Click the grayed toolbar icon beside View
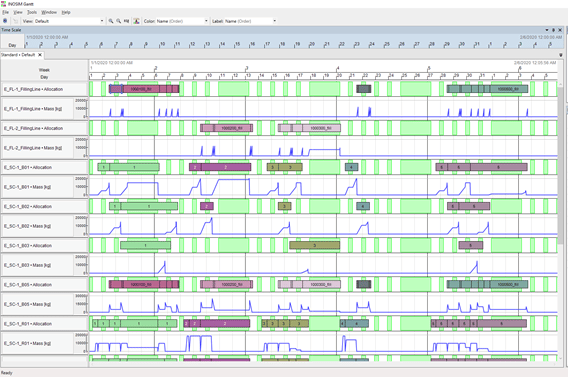The width and height of the screenshot is (568, 377). [x=15, y=21]
